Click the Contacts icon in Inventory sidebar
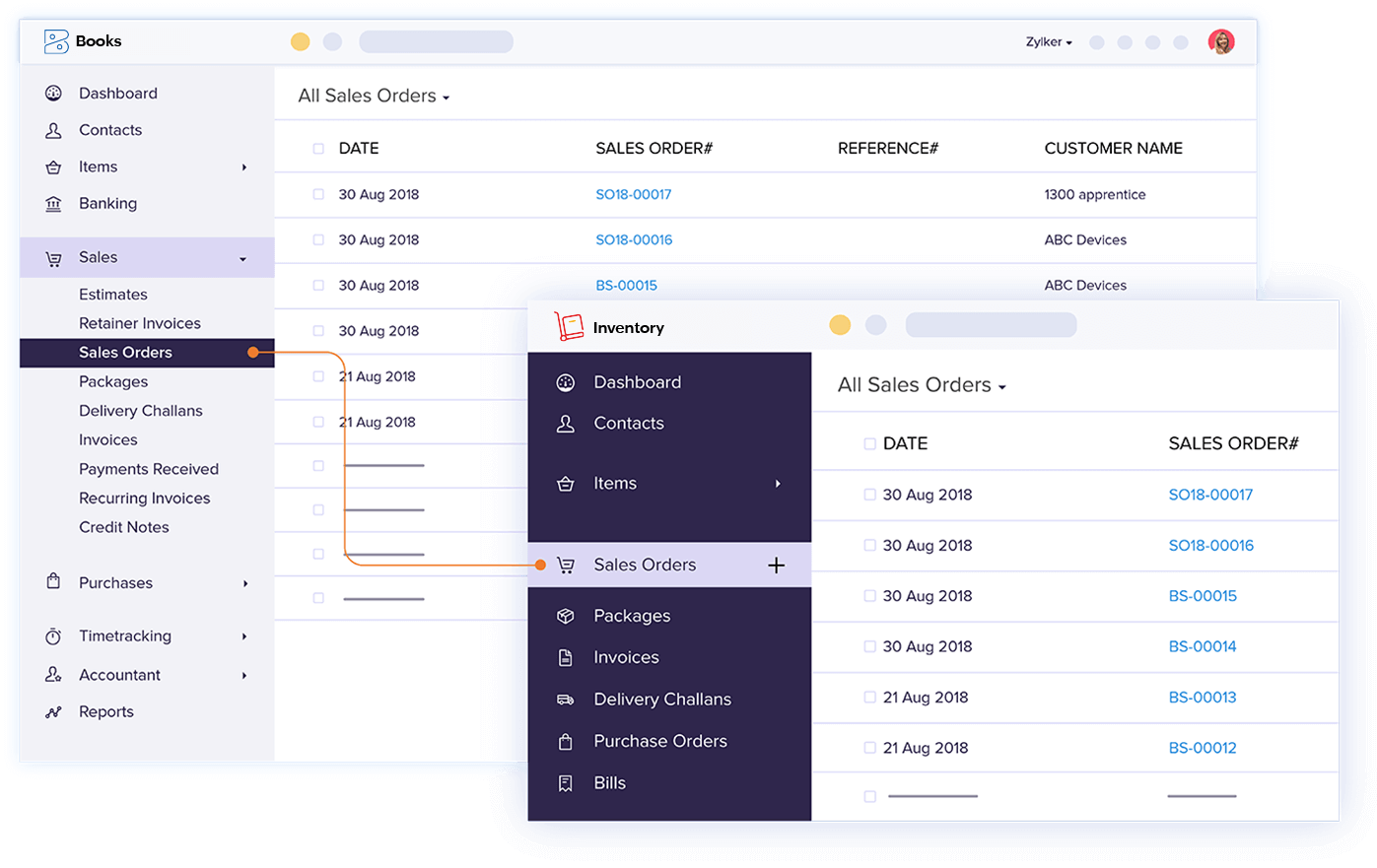1377x868 pixels. tap(566, 424)
